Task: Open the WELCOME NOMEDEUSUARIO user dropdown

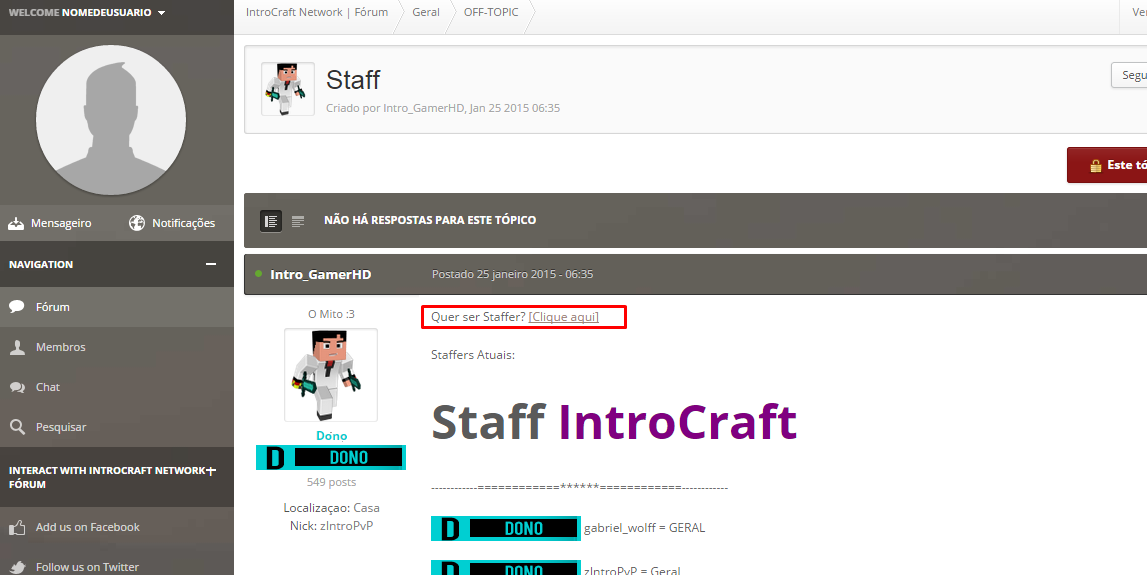Action: point(87,12)
